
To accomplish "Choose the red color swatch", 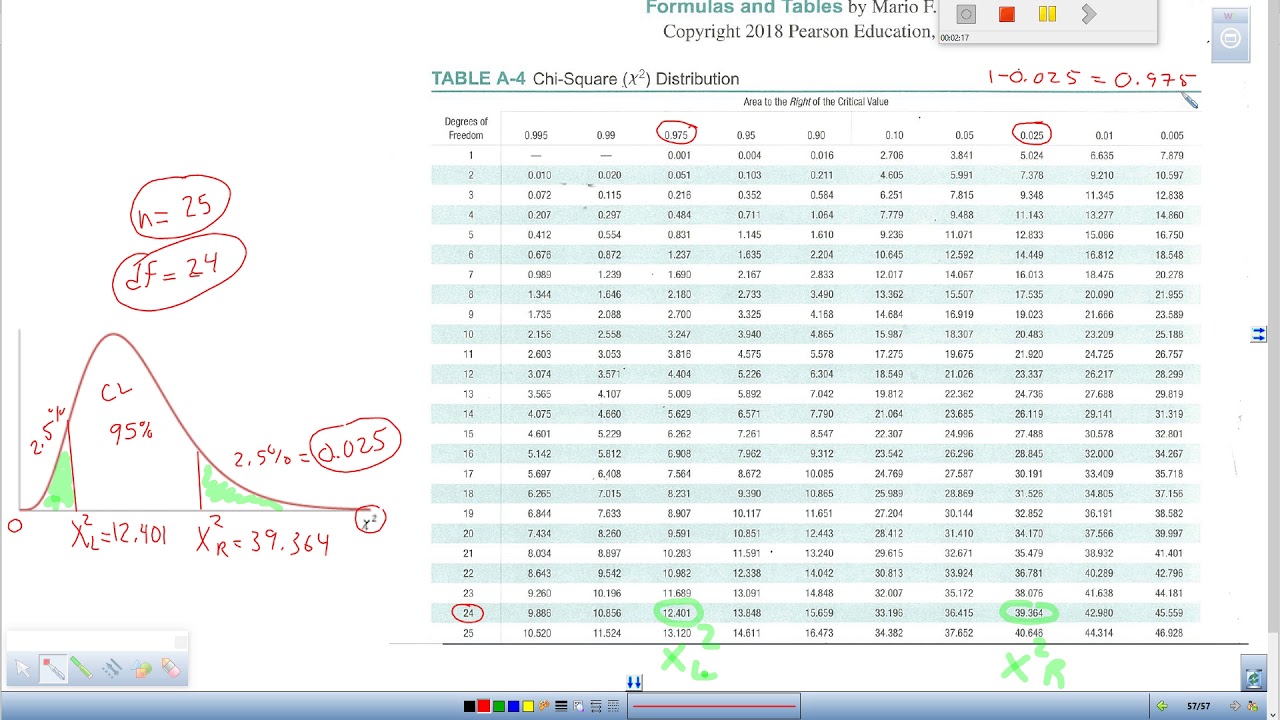I will click(x=484, y=706).
